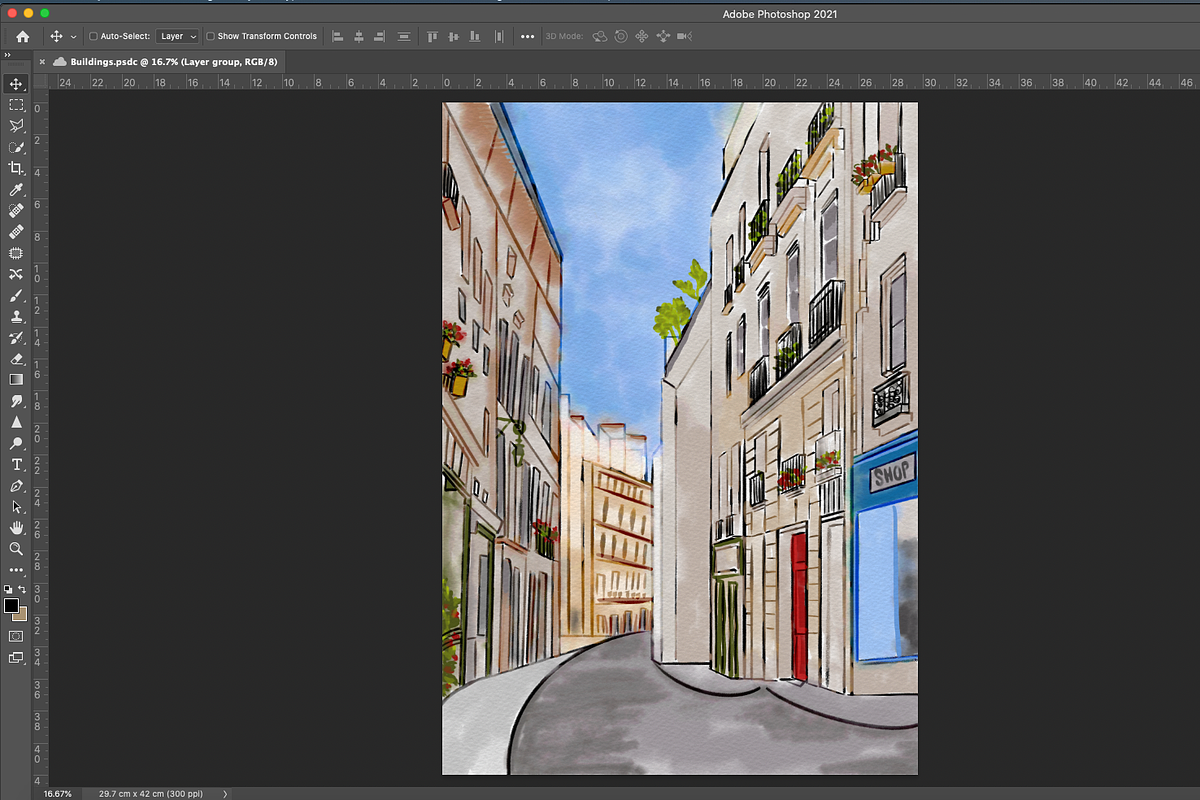Select the Path Selection arrow tool
The image size is (1200, 800).
coord(16,507)
